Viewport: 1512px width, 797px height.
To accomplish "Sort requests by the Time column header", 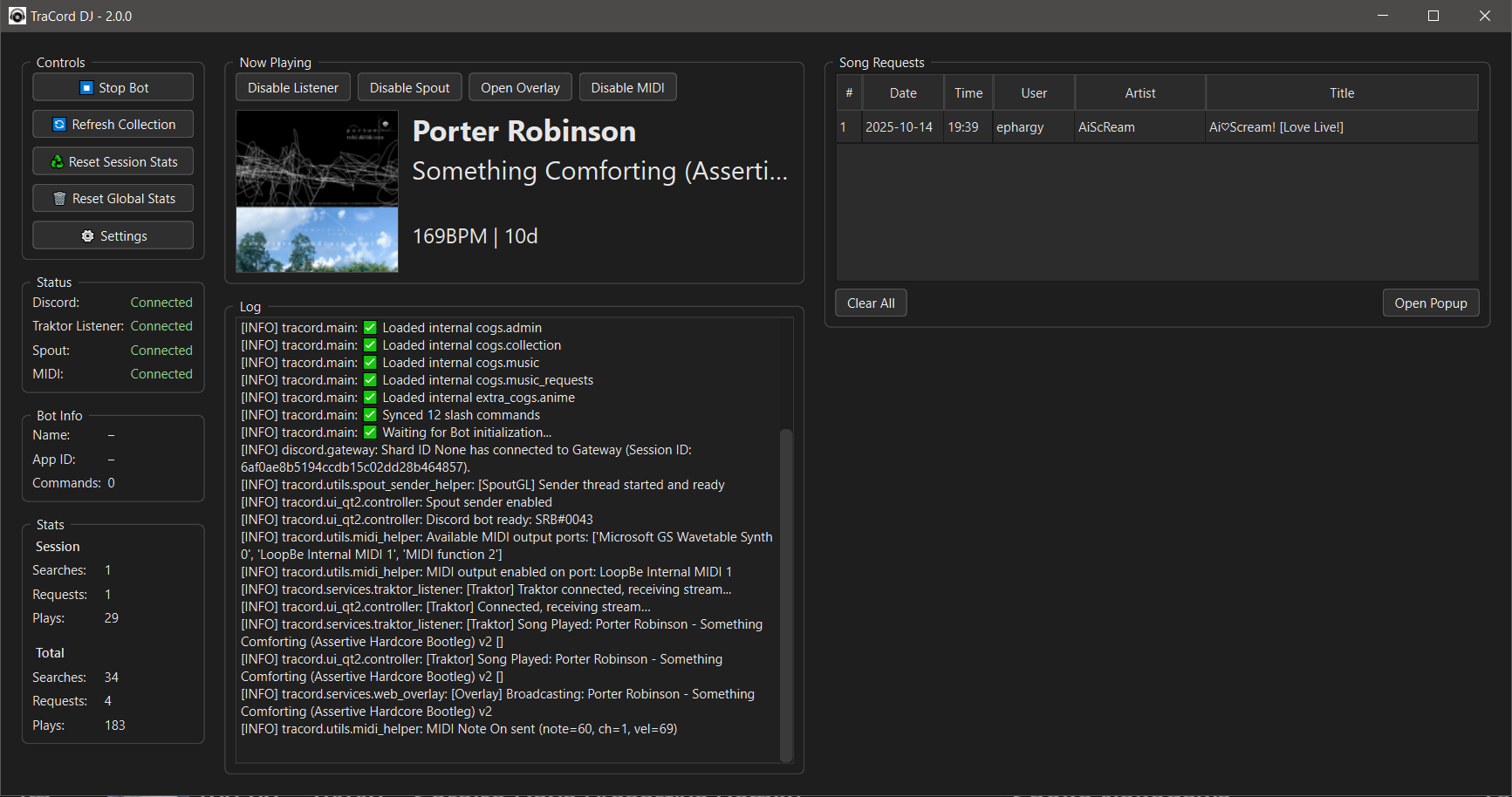I will pyautogui.click(x=968, y=92).
